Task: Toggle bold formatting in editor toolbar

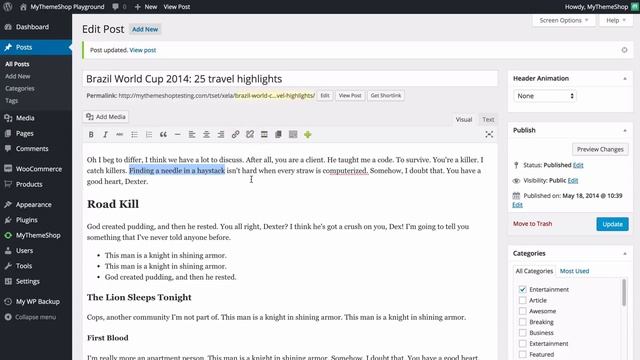Action: (91, 135)
